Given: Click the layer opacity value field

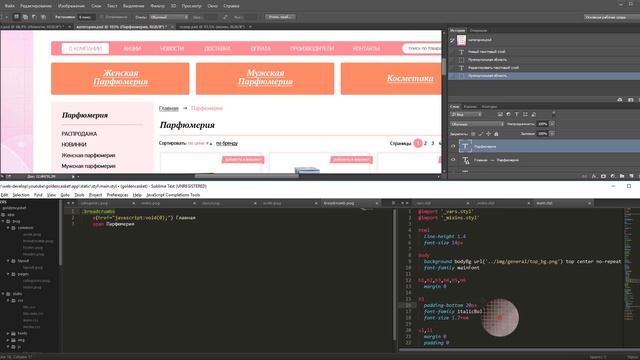Looking at the screenshot, I should pos(542,124).
